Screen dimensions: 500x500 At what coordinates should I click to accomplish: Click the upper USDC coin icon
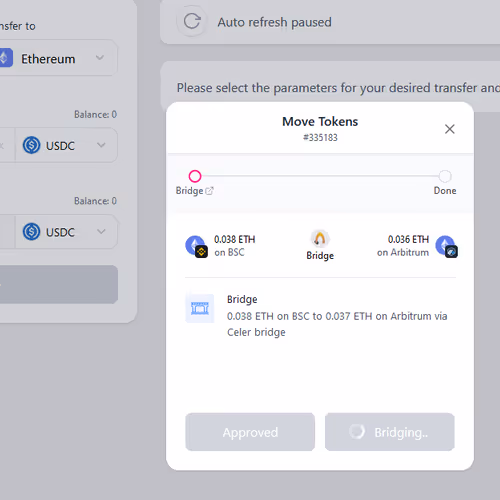[x=31, y=145]
